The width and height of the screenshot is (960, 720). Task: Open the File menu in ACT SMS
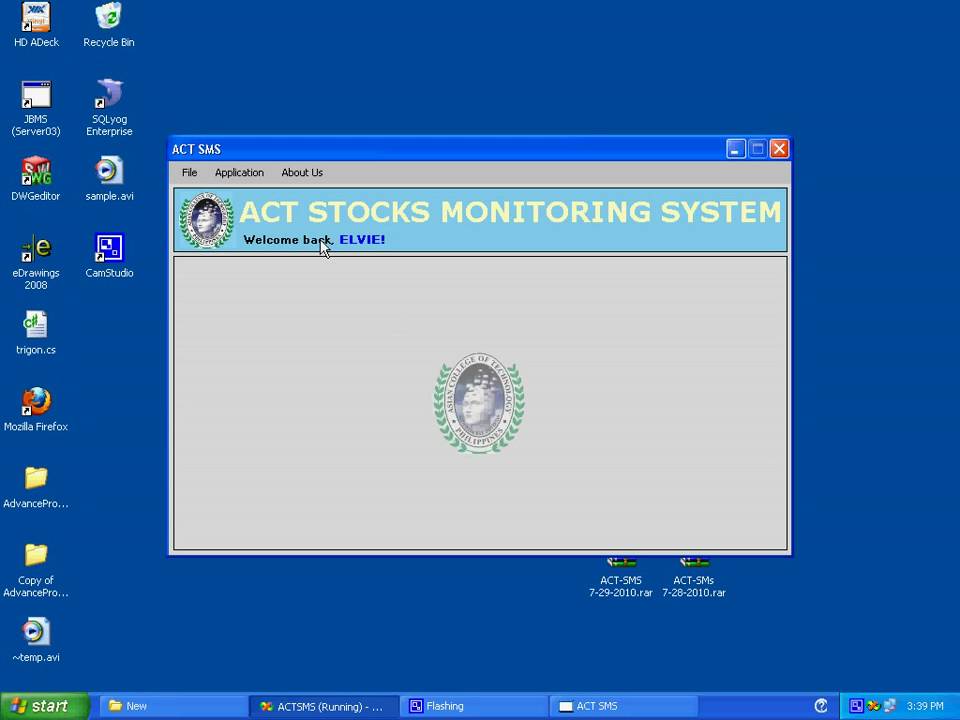[x=189, y=173]
